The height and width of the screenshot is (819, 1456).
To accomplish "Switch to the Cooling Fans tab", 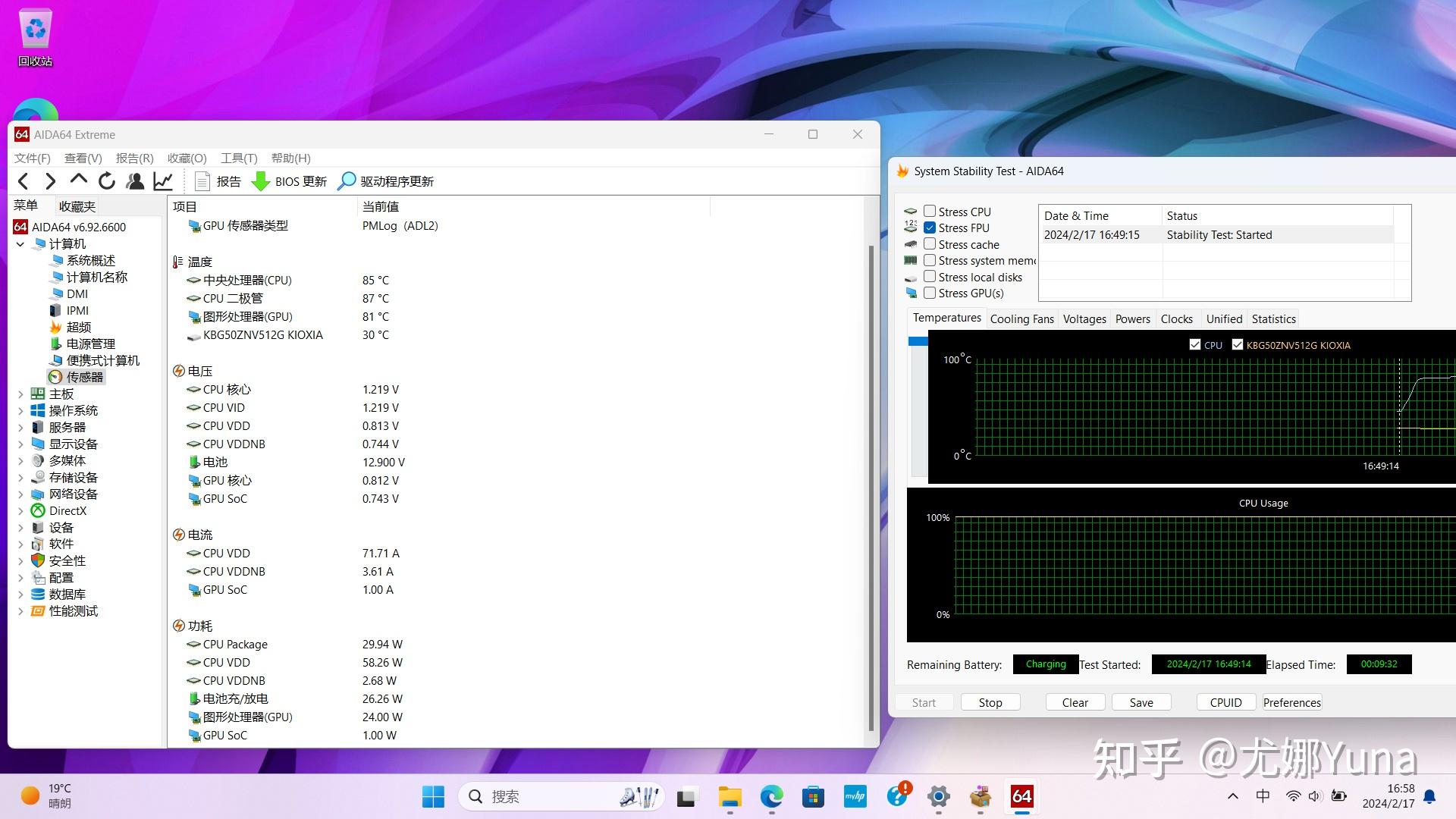I will [x=1021, y=319].
